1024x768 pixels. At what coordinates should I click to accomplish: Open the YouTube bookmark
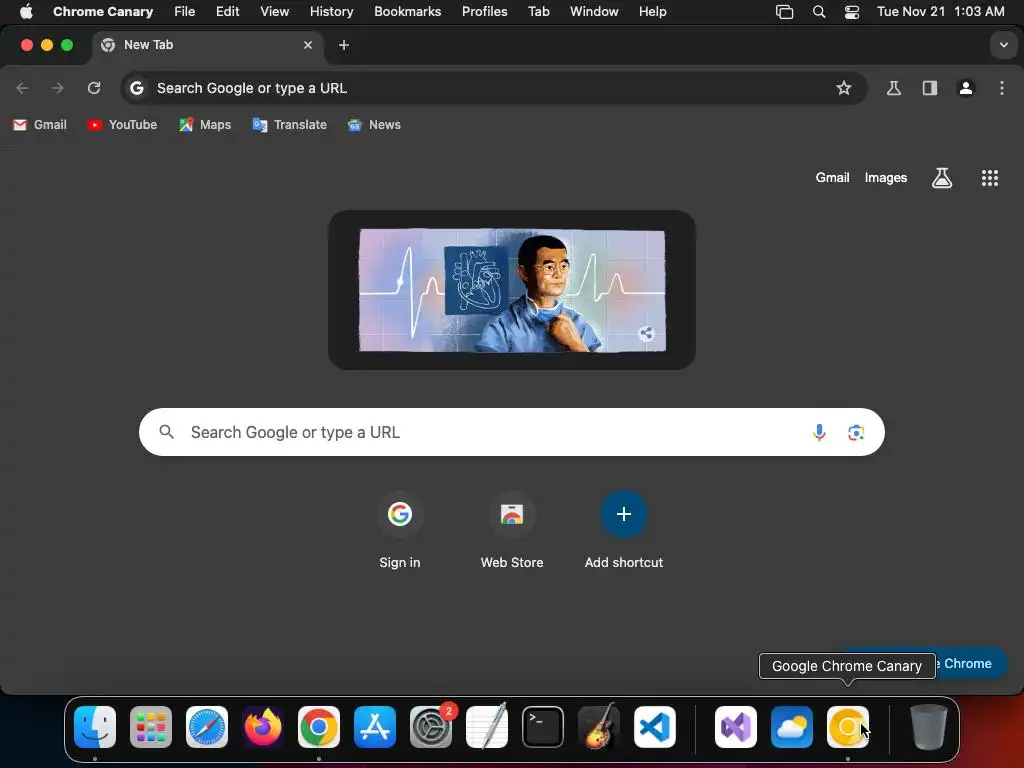122,125
